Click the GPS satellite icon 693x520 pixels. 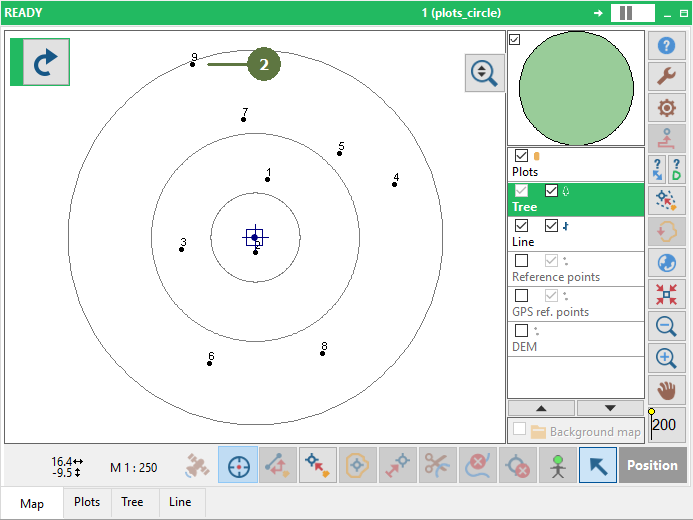pyautogui.click(x=198, y=465)
